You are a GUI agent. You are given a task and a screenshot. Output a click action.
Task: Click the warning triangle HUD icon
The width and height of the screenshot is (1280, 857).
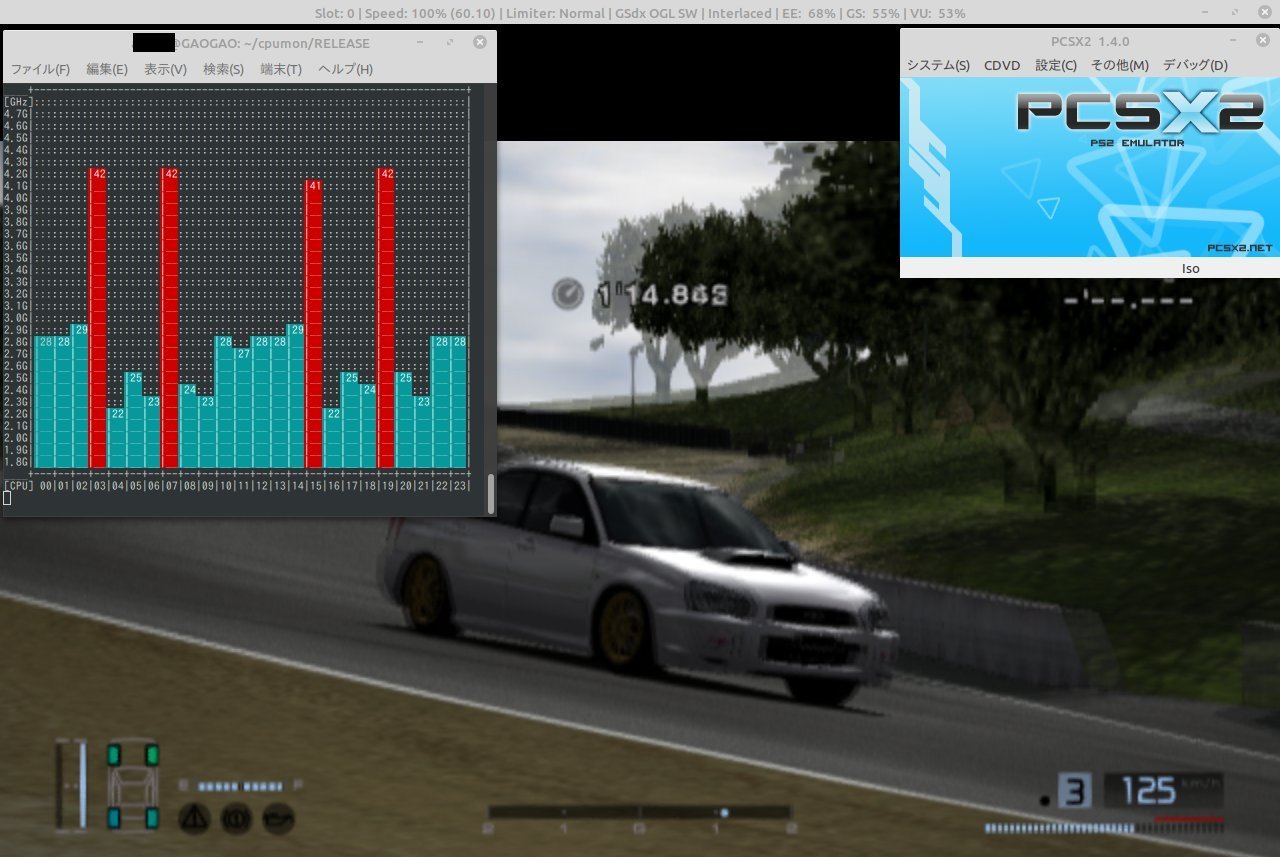tap(194, 818)
